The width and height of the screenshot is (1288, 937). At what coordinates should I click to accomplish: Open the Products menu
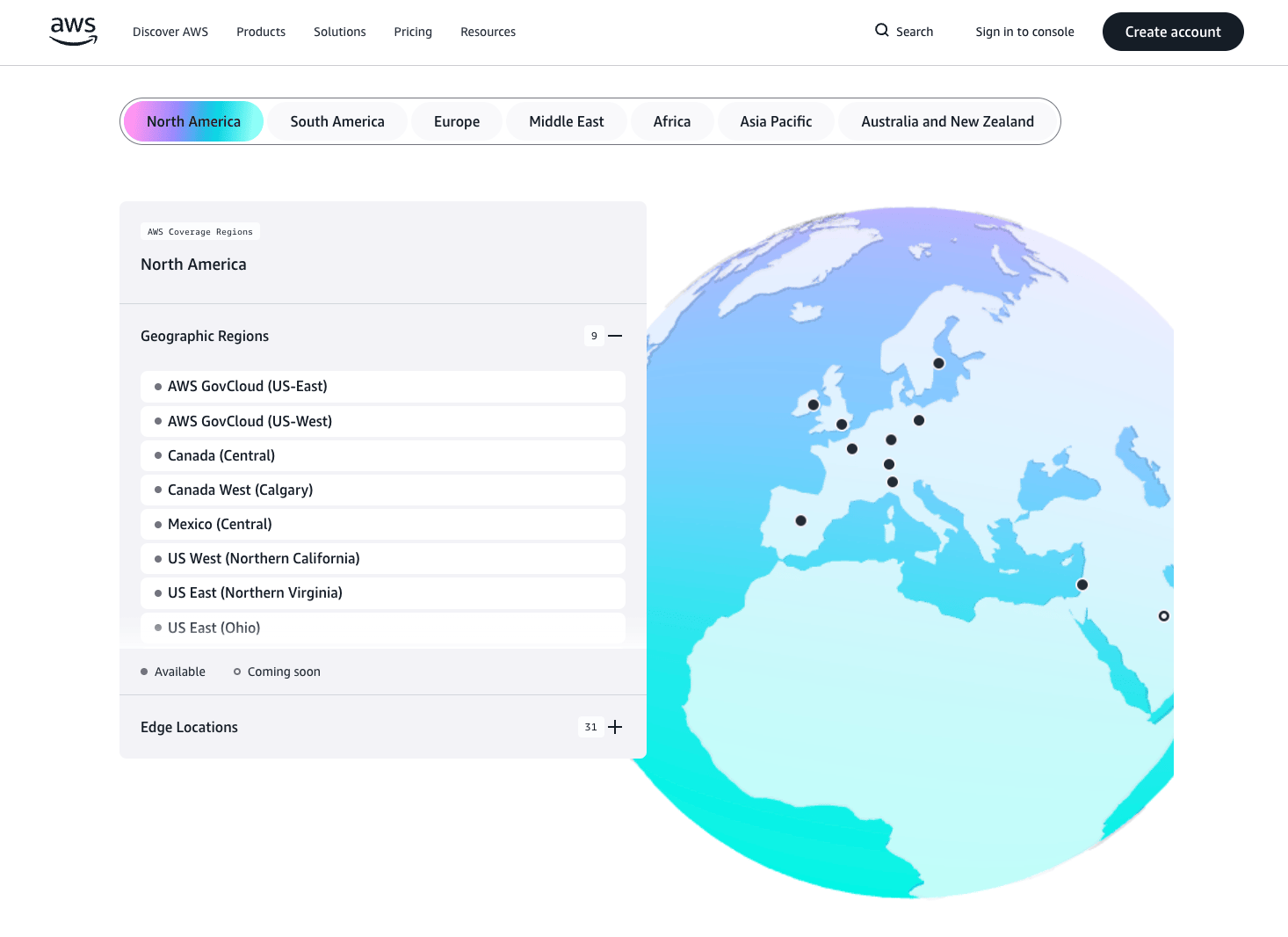click(261, 32)
